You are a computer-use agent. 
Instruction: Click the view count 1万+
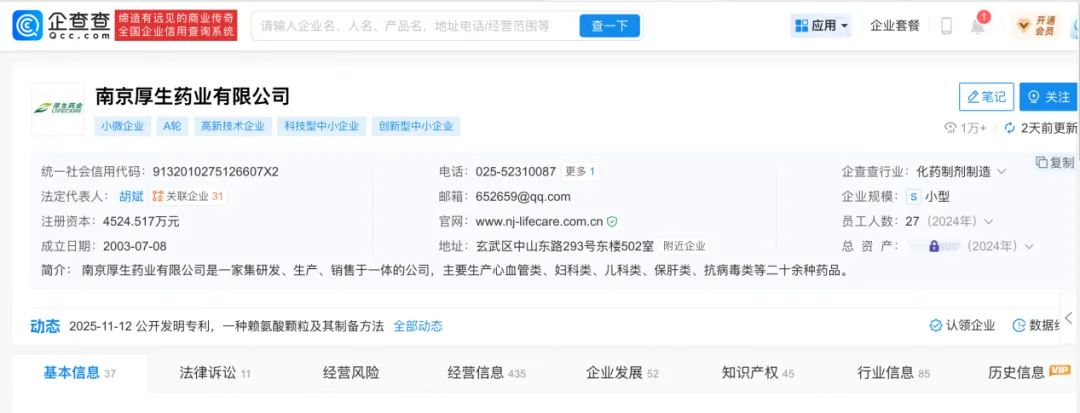pos(964,127)
